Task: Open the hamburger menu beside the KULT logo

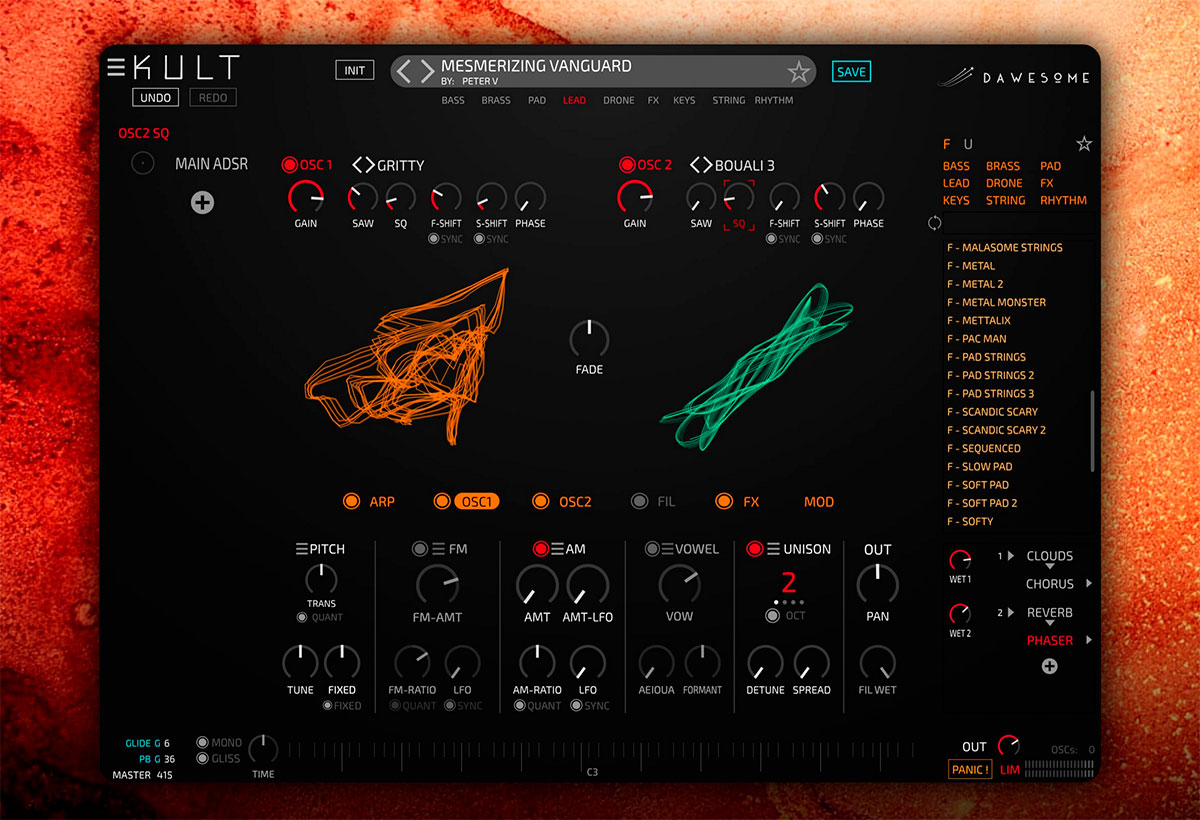Action: (116, 67)
